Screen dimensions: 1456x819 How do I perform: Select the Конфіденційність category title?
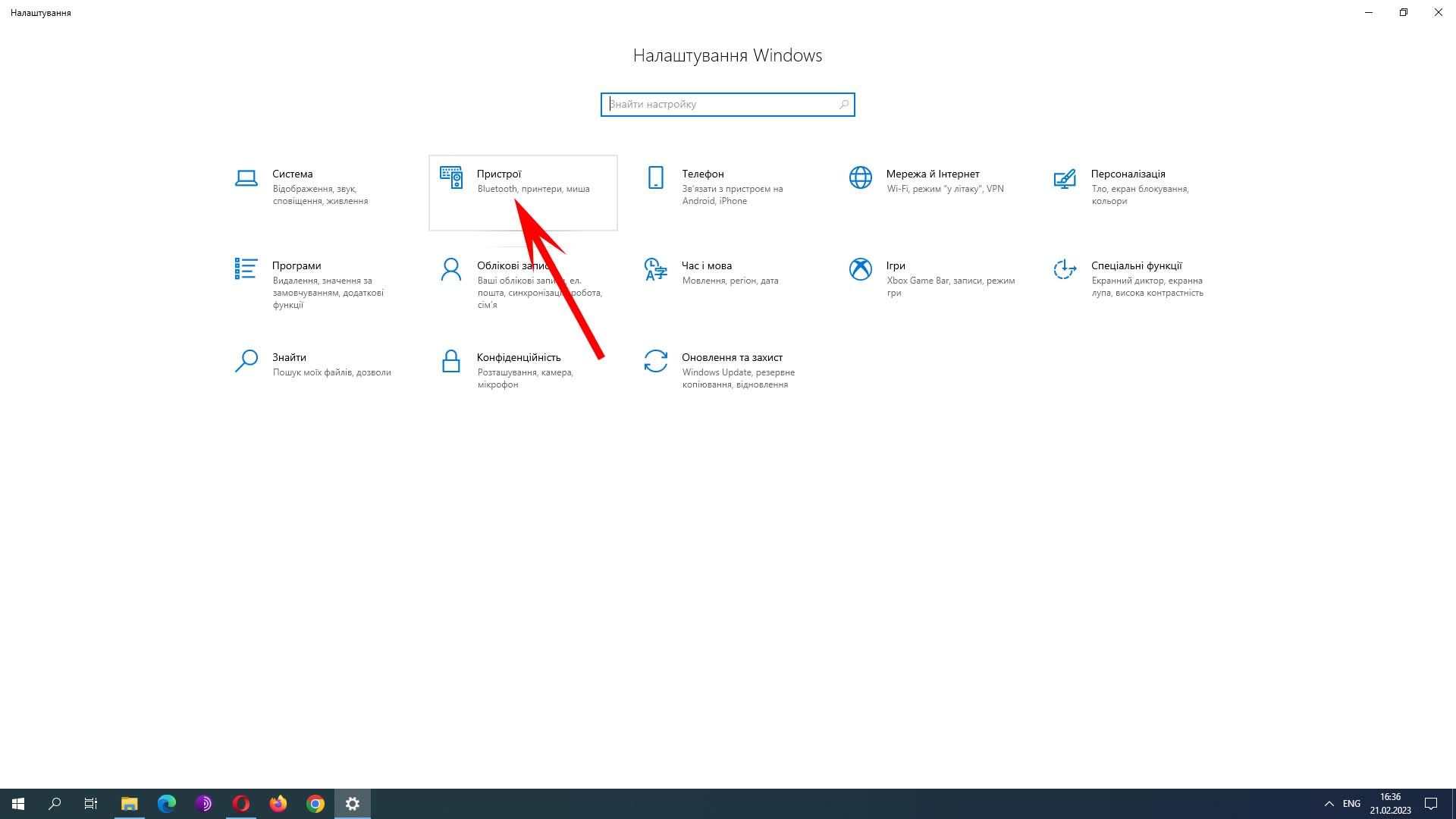pos(519,358)
